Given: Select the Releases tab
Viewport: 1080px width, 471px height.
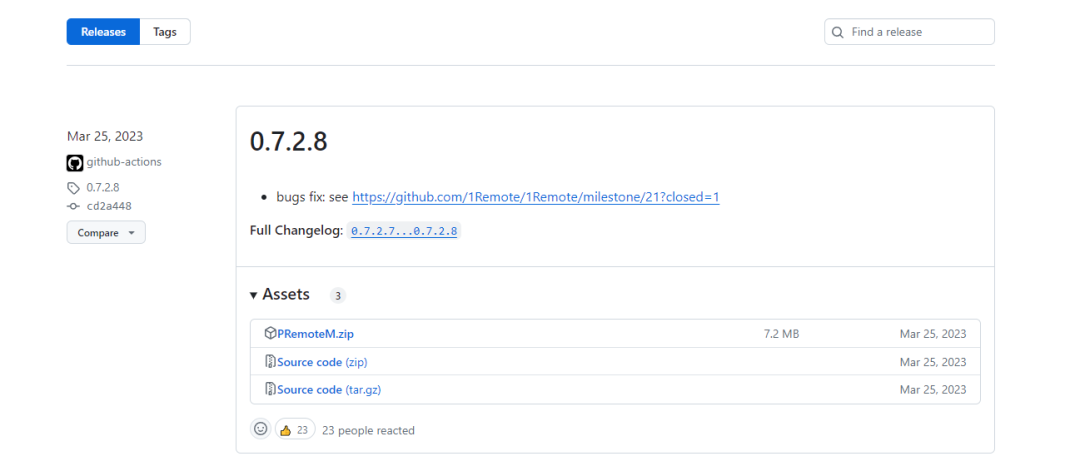Looking at the screenshot, I should click(103, 32).
